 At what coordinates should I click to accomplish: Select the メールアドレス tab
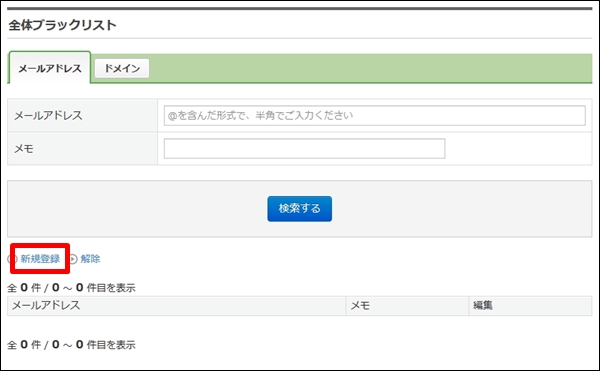point(50,68)
